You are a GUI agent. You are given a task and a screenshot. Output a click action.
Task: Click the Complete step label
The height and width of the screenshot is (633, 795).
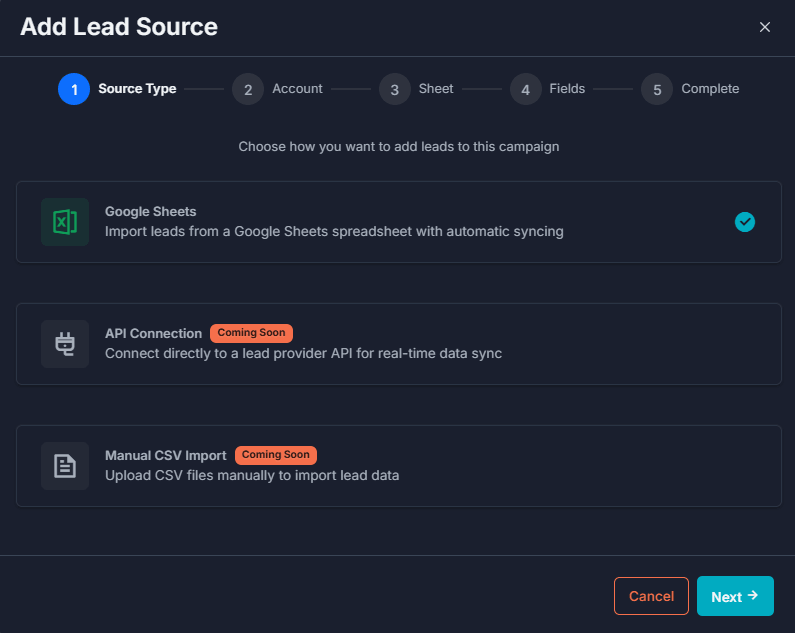(710, 89)
